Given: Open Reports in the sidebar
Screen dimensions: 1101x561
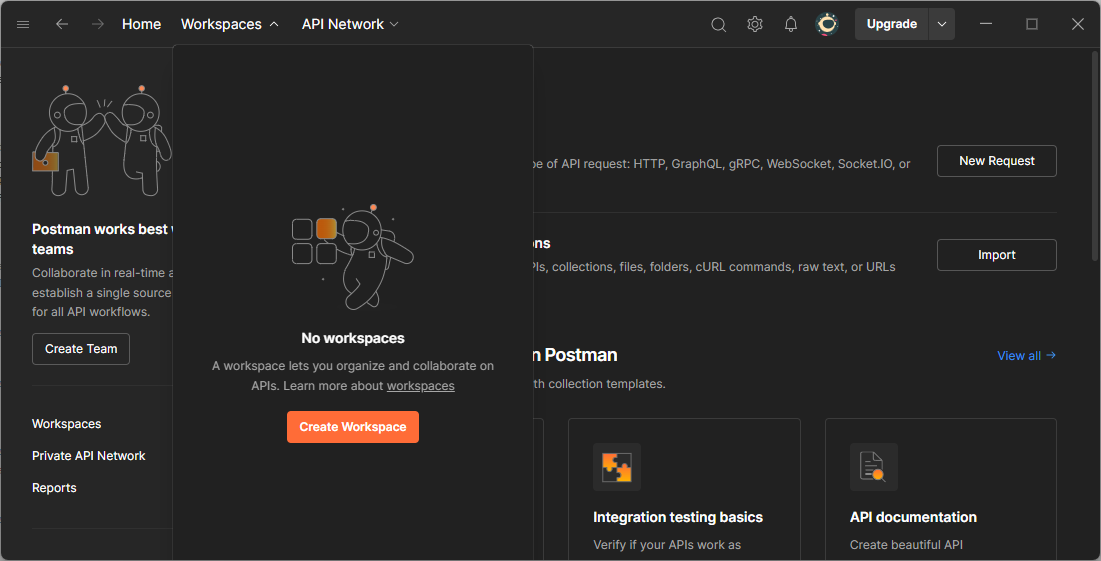Looking at the screenshot, I should pyautogui.click(x=54, y=488).
